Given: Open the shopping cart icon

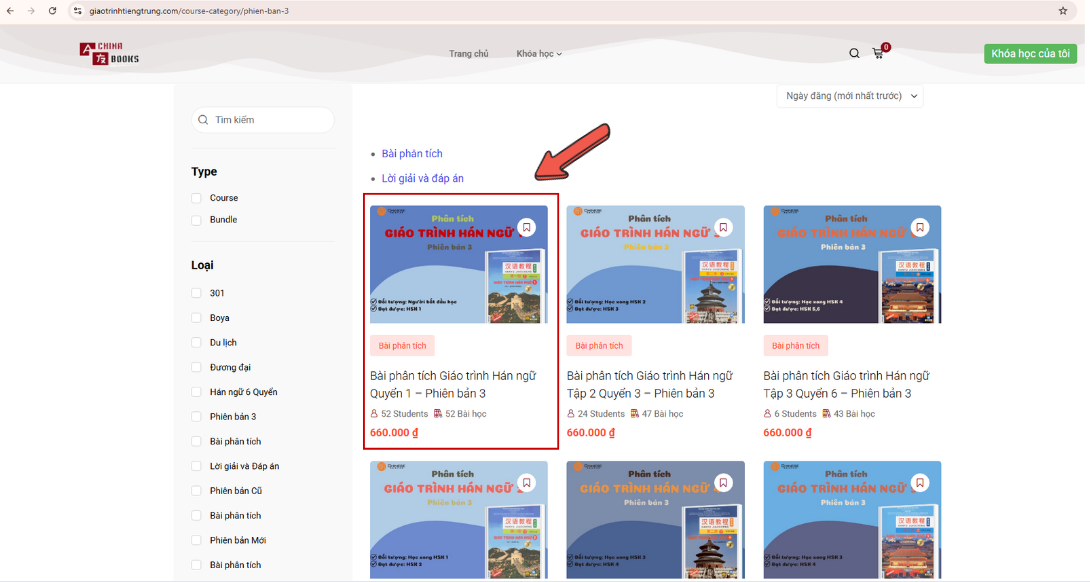Looking at the screenshot, I should pyautogui.click(x=877, y=53).
